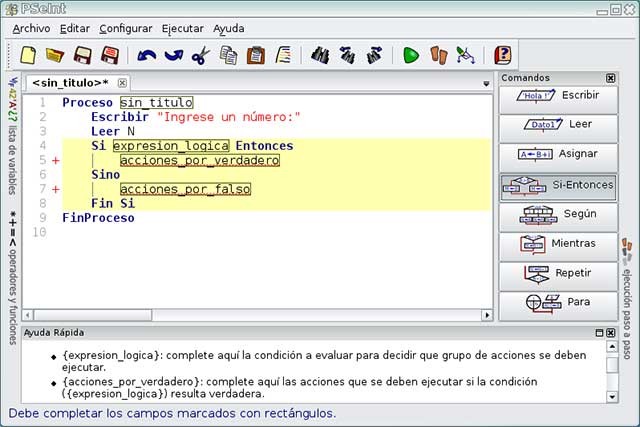Insert the Mientras loop command
The width and height of the screenshot is (640, 427).
tap(558, 243)
